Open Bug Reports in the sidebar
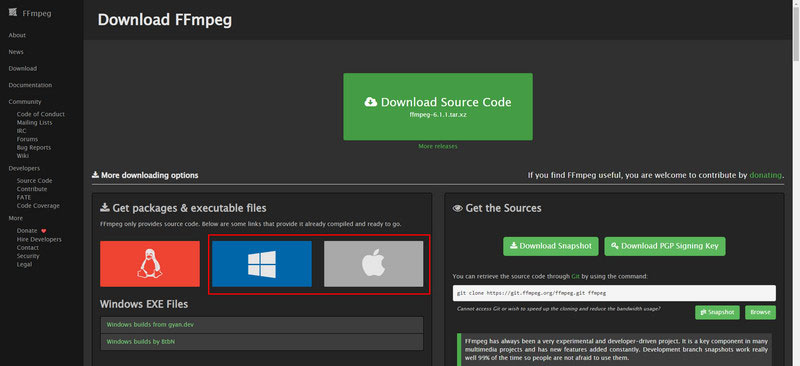The image size is (800, 366). (x=34, y=148)
